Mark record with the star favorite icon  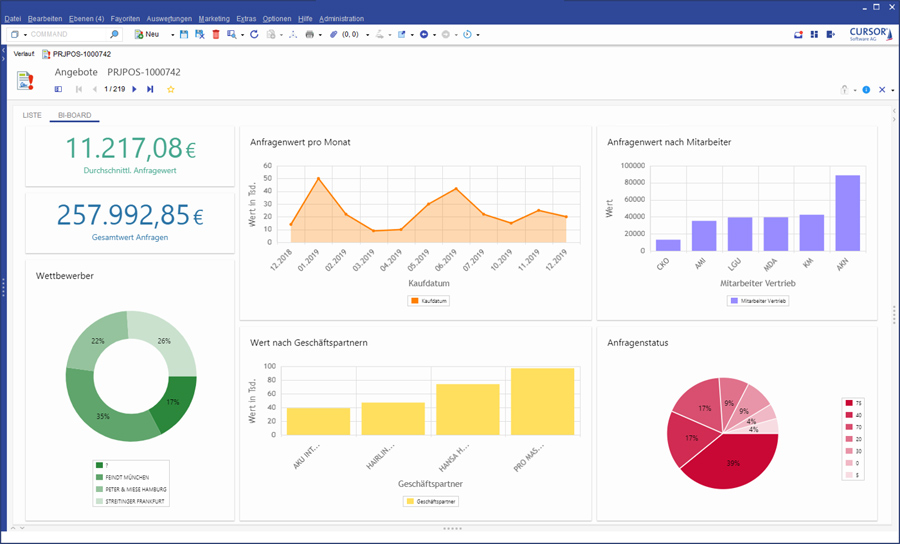(171, 89)
